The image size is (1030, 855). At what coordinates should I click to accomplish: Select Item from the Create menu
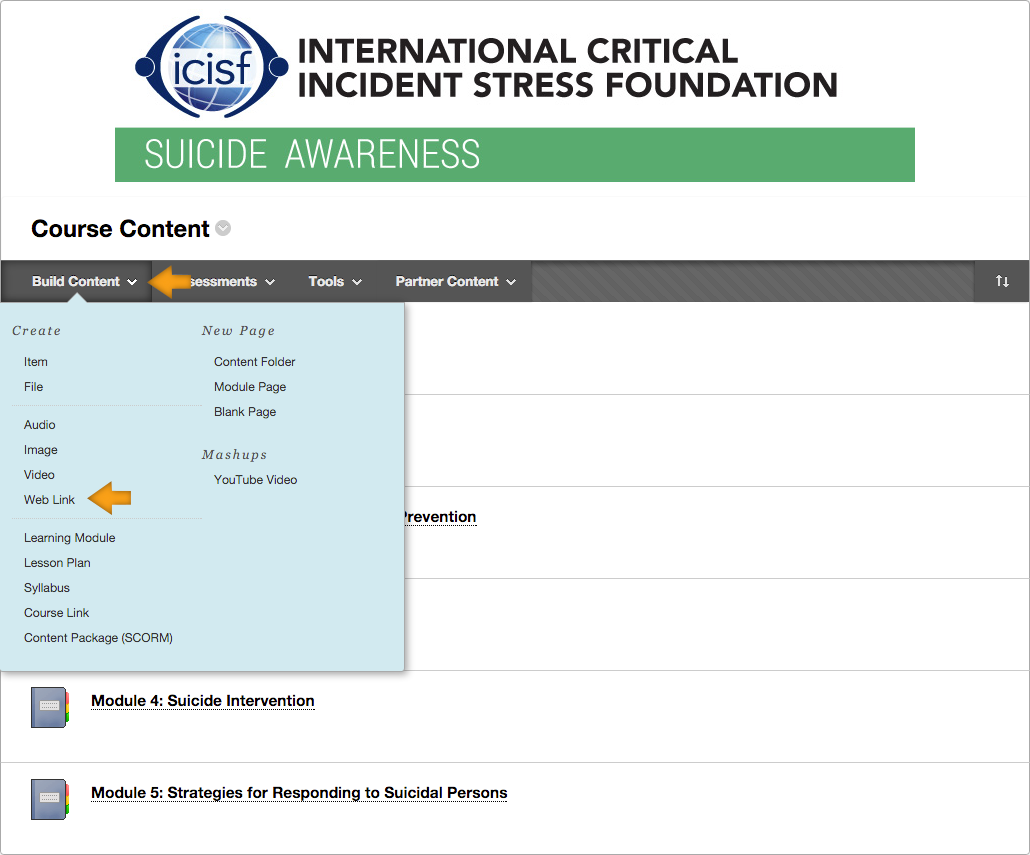coord(35,362)
